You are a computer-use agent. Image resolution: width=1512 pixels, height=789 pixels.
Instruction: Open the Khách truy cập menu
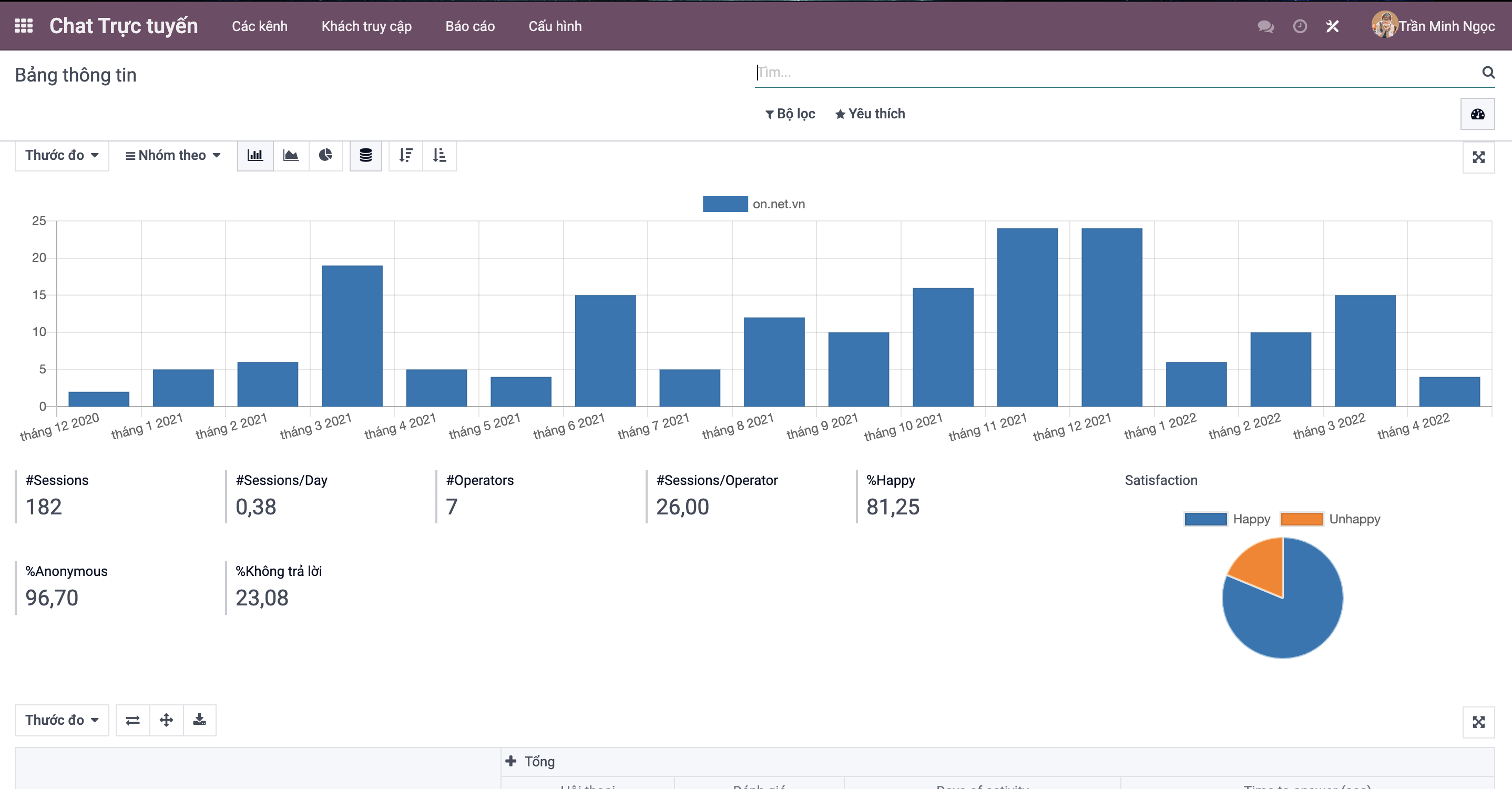pyautogui.click(x=366, y=26)
